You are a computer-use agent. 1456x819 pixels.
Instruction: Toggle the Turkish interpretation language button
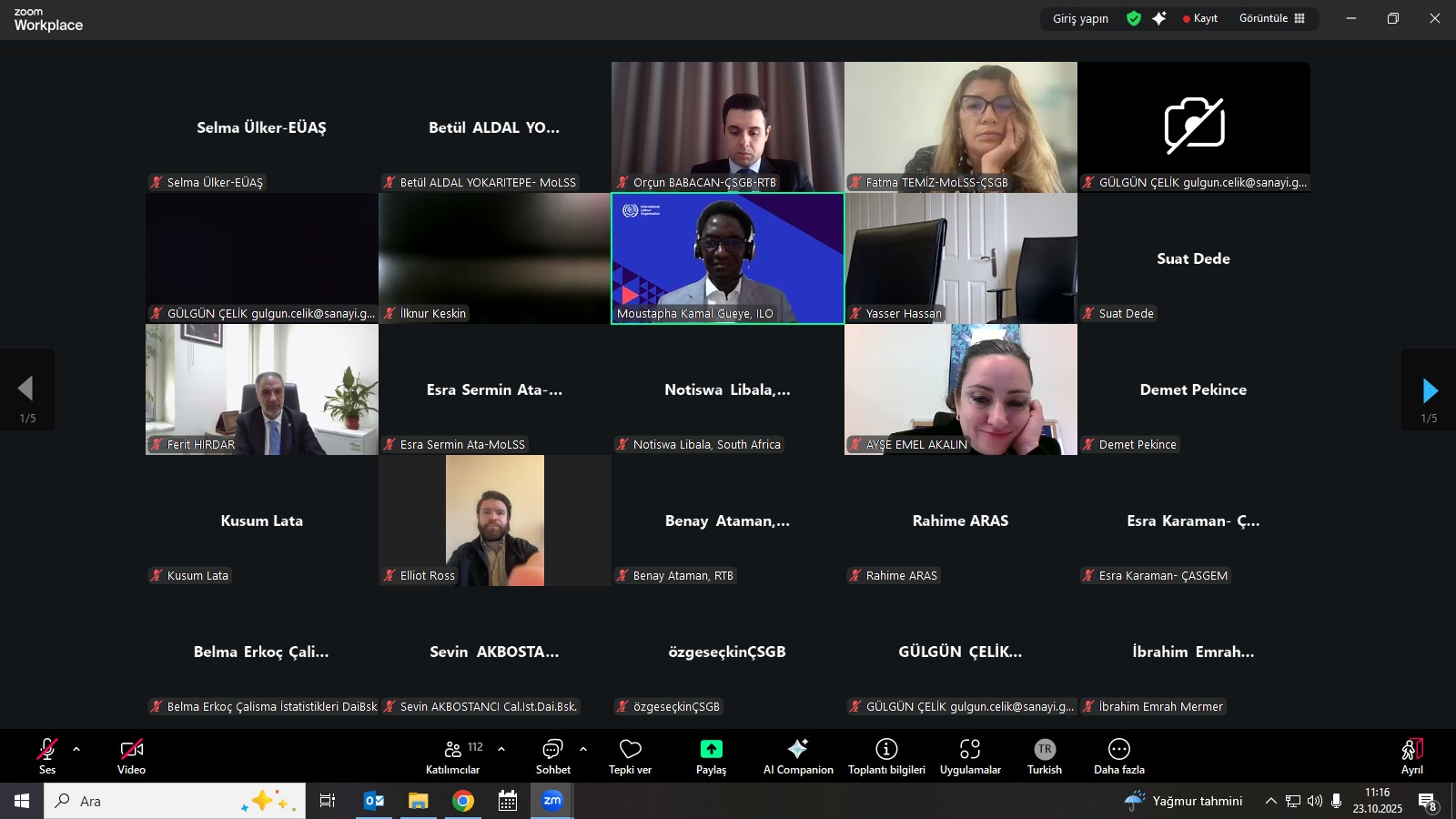click(x=1045, y=755)
